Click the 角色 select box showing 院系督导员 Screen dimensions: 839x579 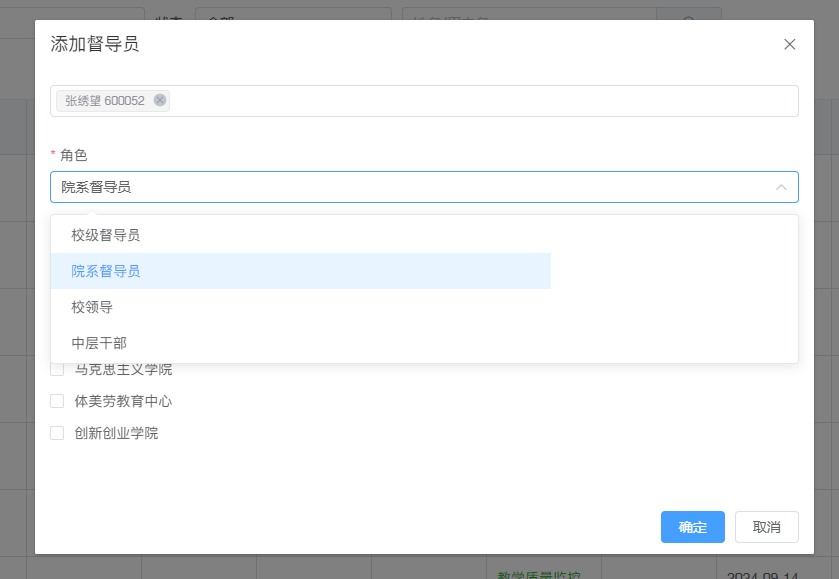point(400,187)
